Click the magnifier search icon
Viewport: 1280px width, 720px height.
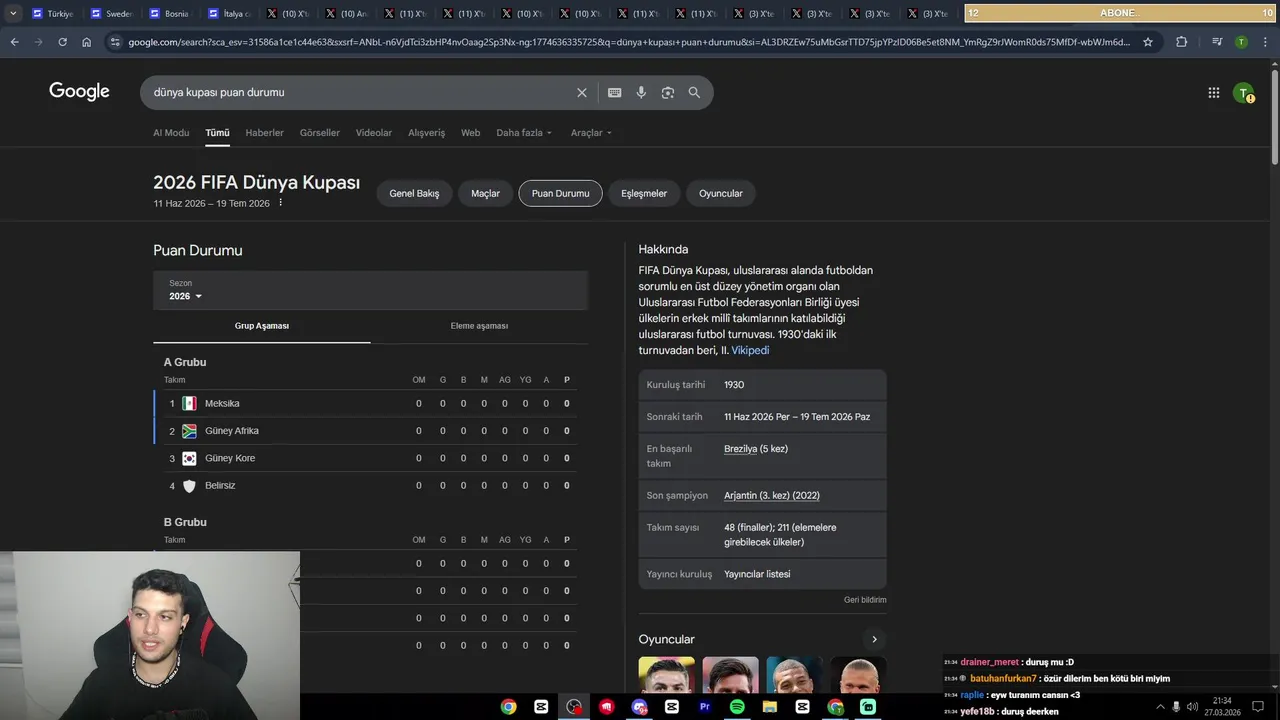click(x=694, y=92)
